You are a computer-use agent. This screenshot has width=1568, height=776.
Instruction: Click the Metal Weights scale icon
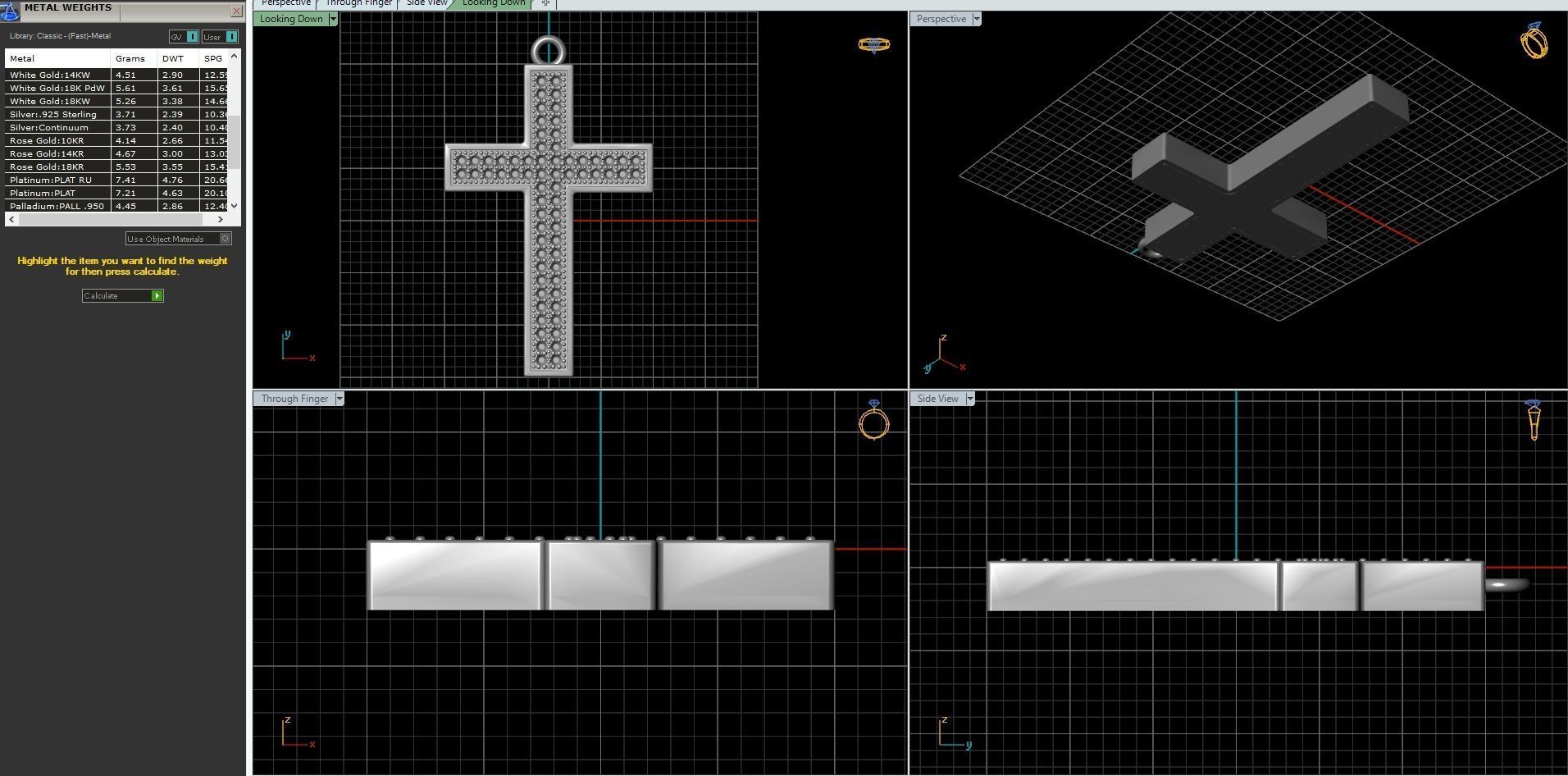click(x=9, y=11)
